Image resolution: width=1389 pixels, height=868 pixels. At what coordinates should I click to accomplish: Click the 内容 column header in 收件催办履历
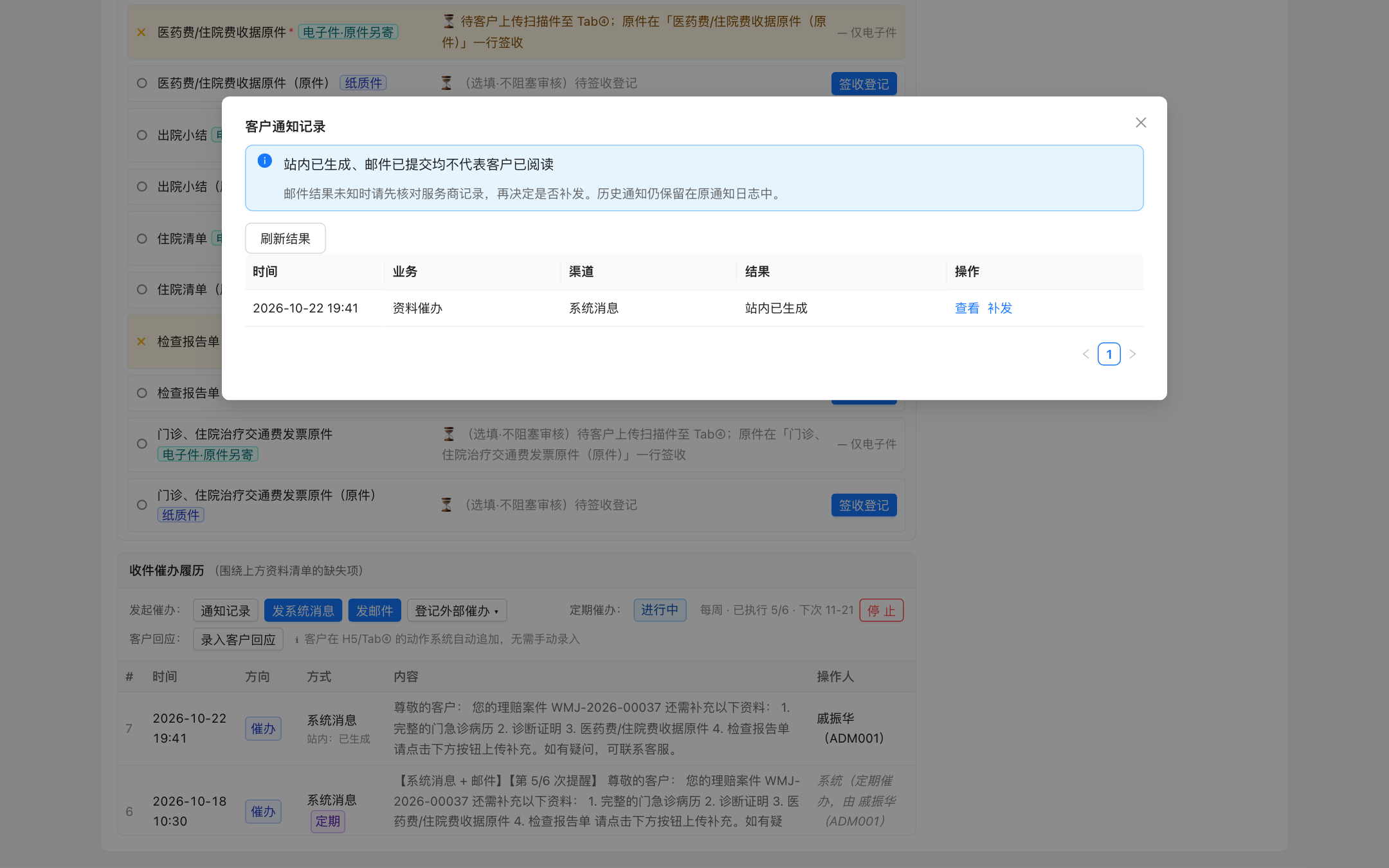pyautogui.click(x=406, y=676)
